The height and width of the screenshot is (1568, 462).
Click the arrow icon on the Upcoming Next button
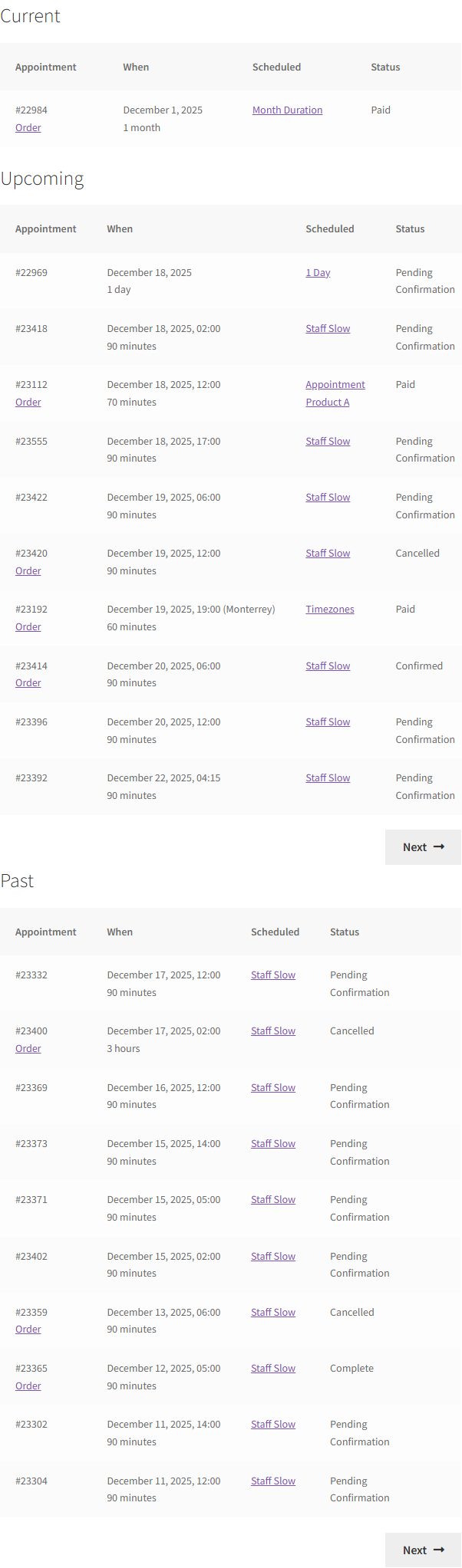point(439,846)
